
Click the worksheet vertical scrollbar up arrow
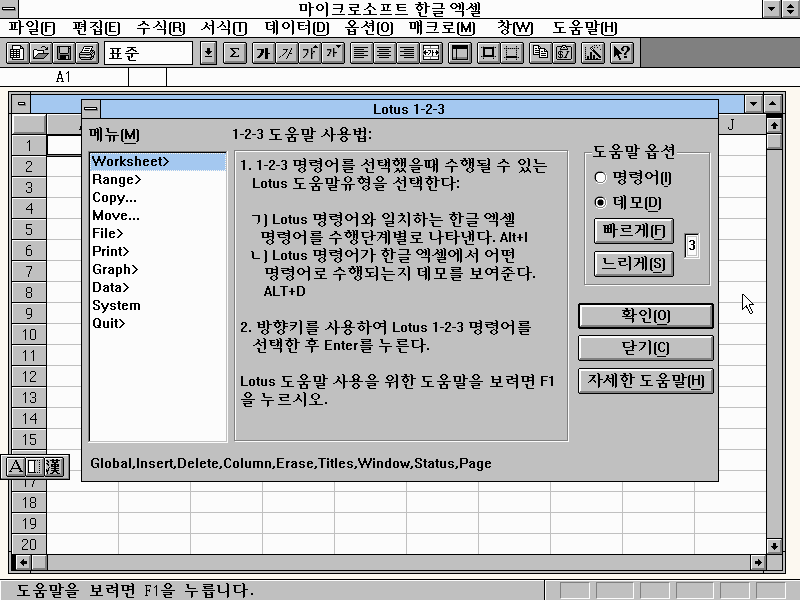pyautogui.click(x=774, y=125)
